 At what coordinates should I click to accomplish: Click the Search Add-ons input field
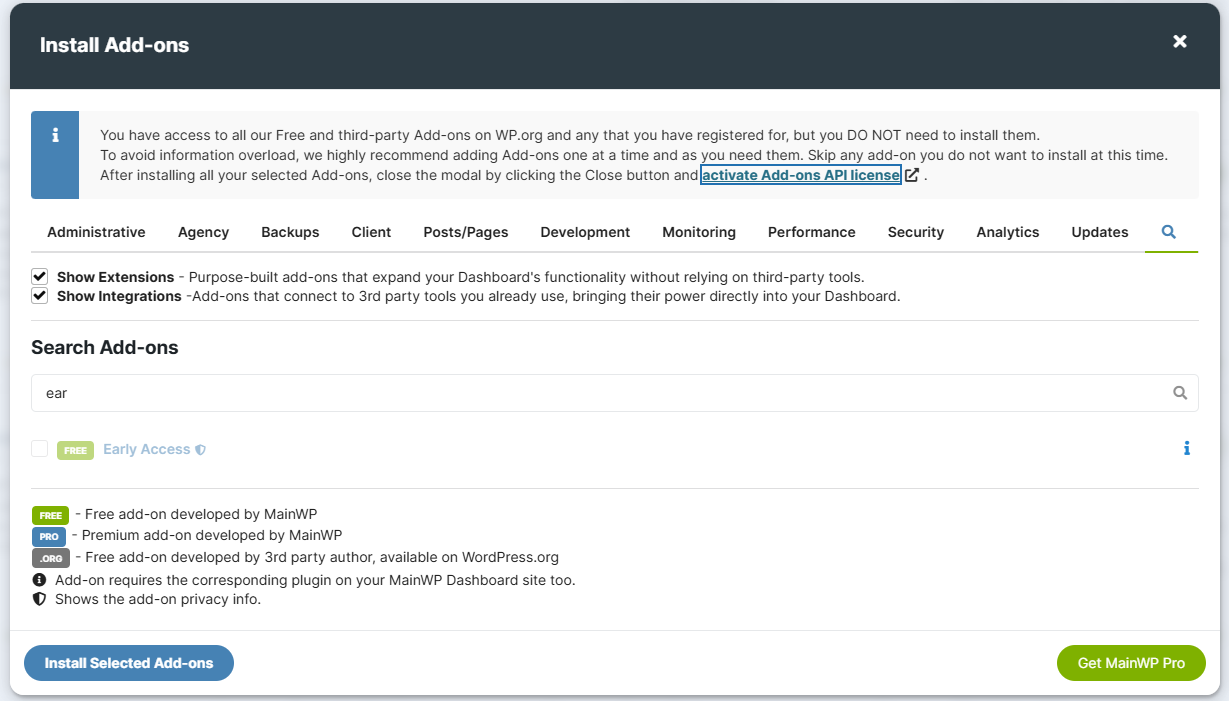tap(600, 393)
